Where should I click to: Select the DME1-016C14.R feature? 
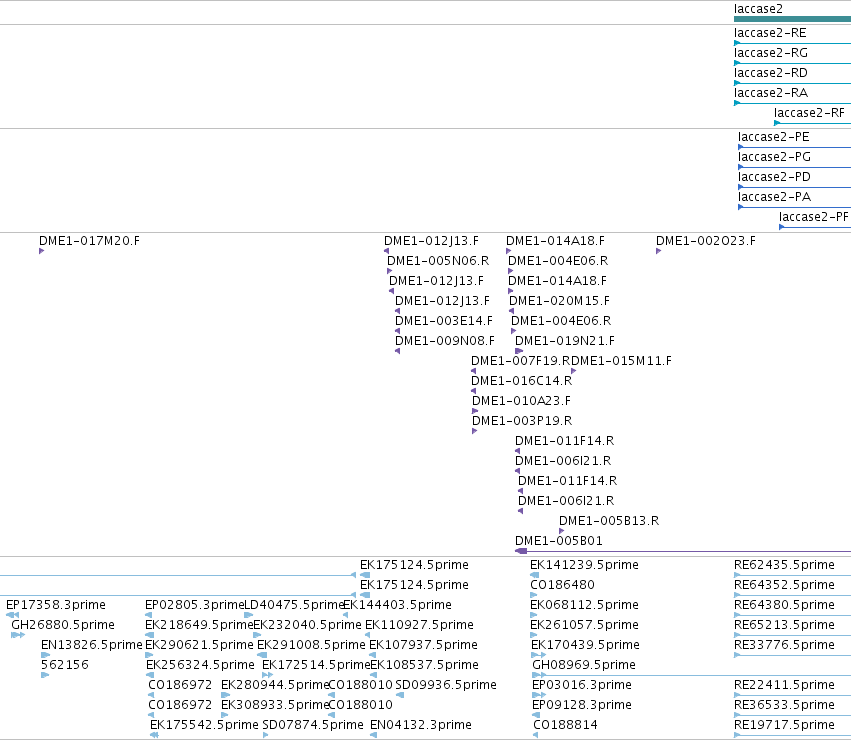[522, 381]
